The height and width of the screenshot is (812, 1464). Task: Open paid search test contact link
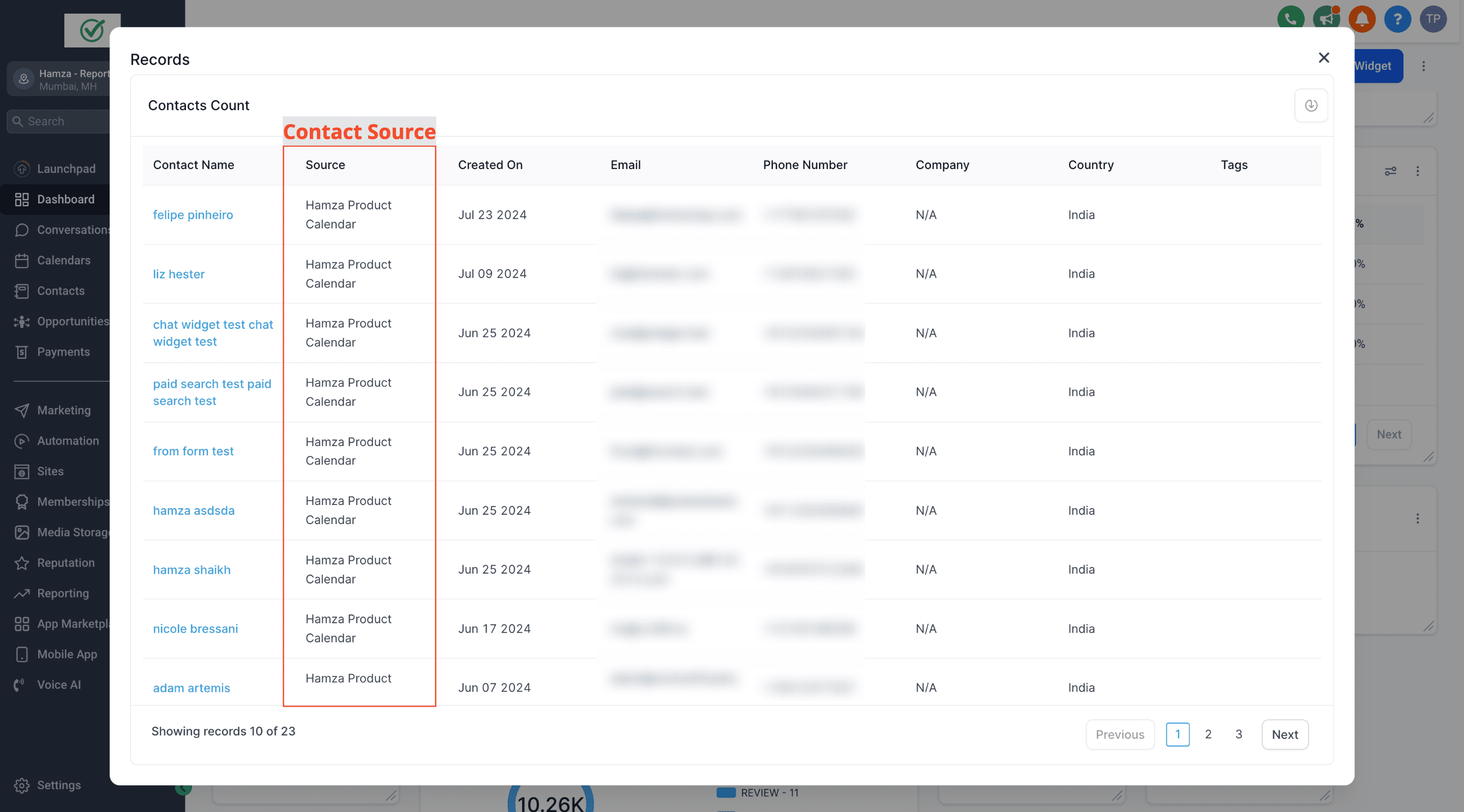[x=212, y=392]
